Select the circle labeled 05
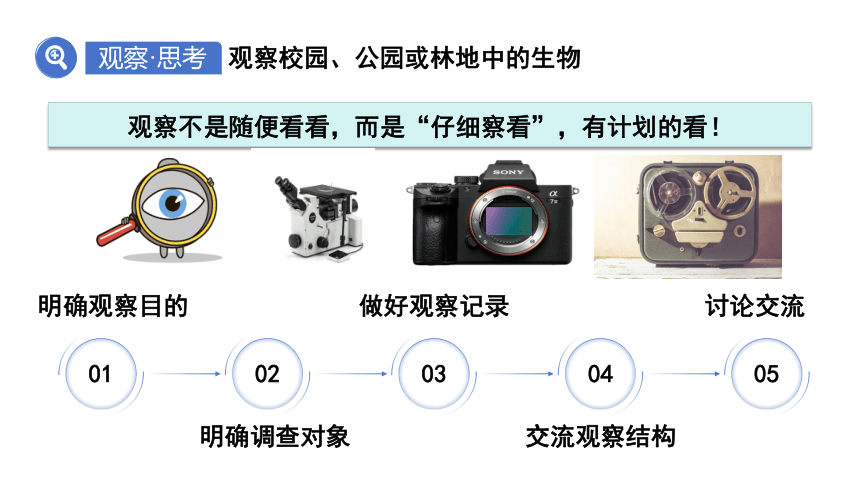Screen dimensions: 860x484 [766, 374]
